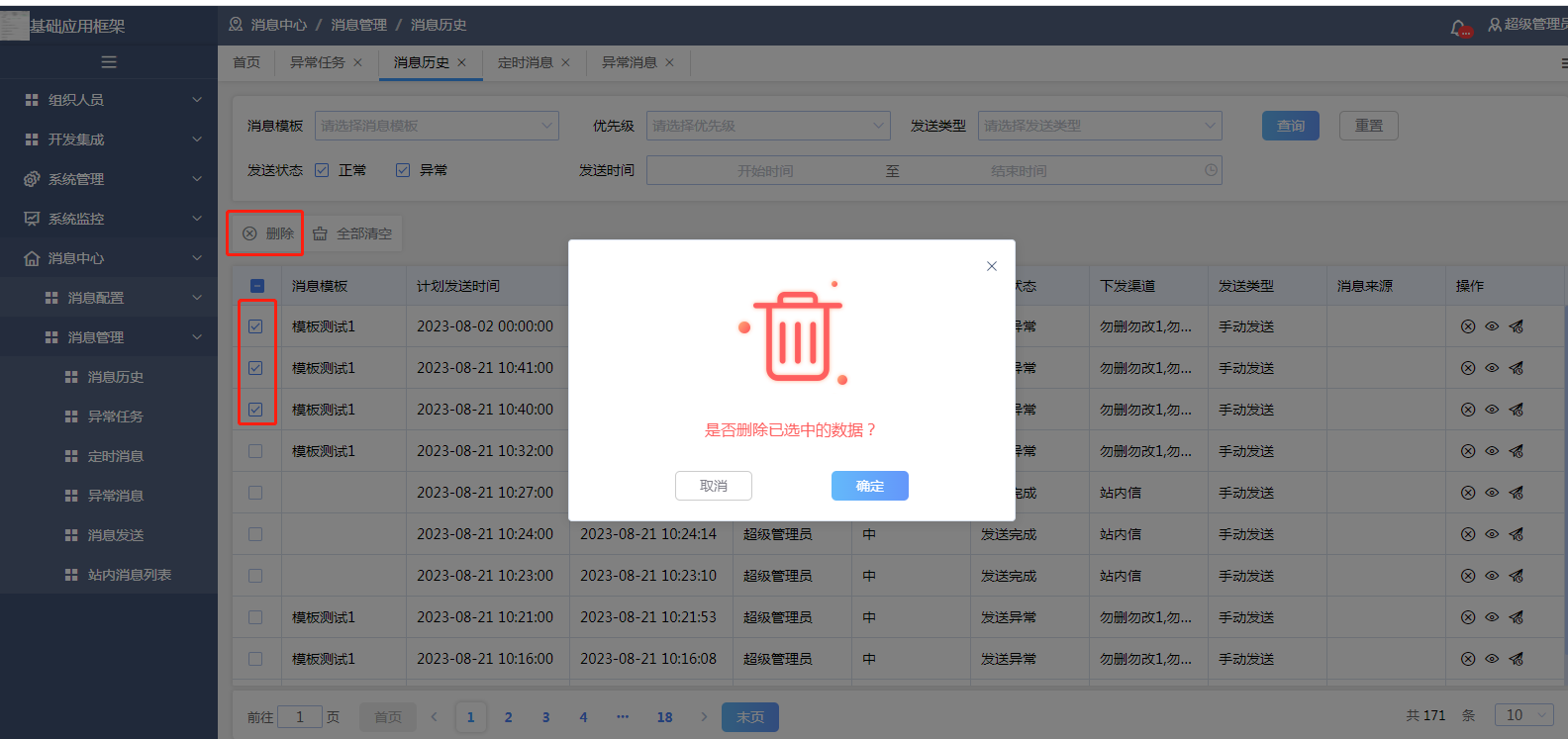
Task: Toggle the 正常 send status checkbox
Action: coord(322,170)
